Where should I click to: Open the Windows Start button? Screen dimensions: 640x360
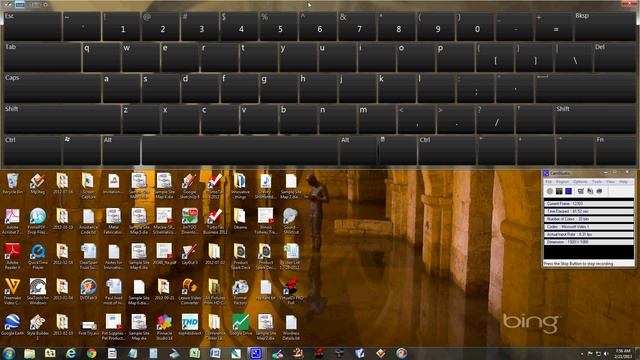[x=9, y=353]
